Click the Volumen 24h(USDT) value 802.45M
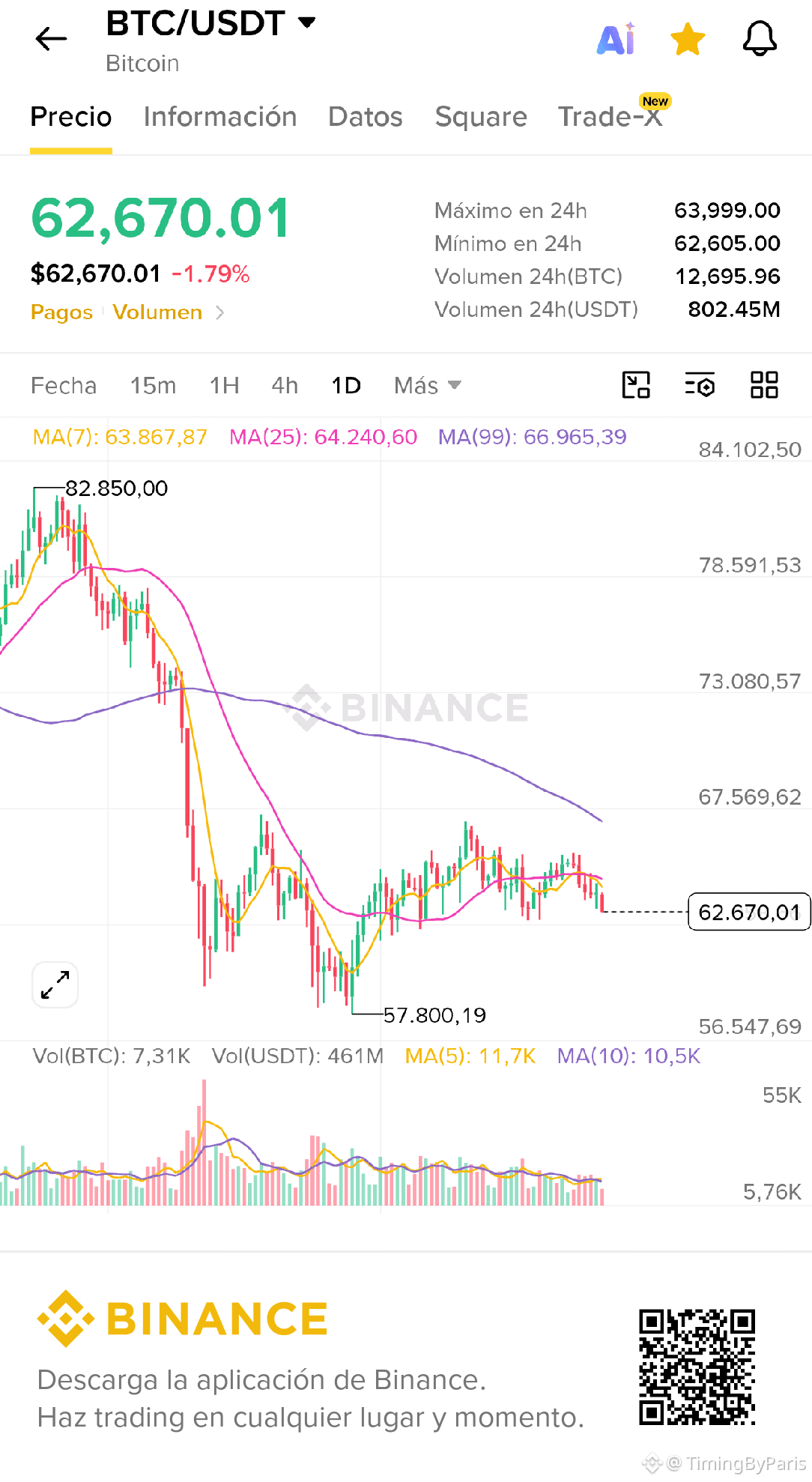Screen dimensions: 812x1482 coord(734,309)
